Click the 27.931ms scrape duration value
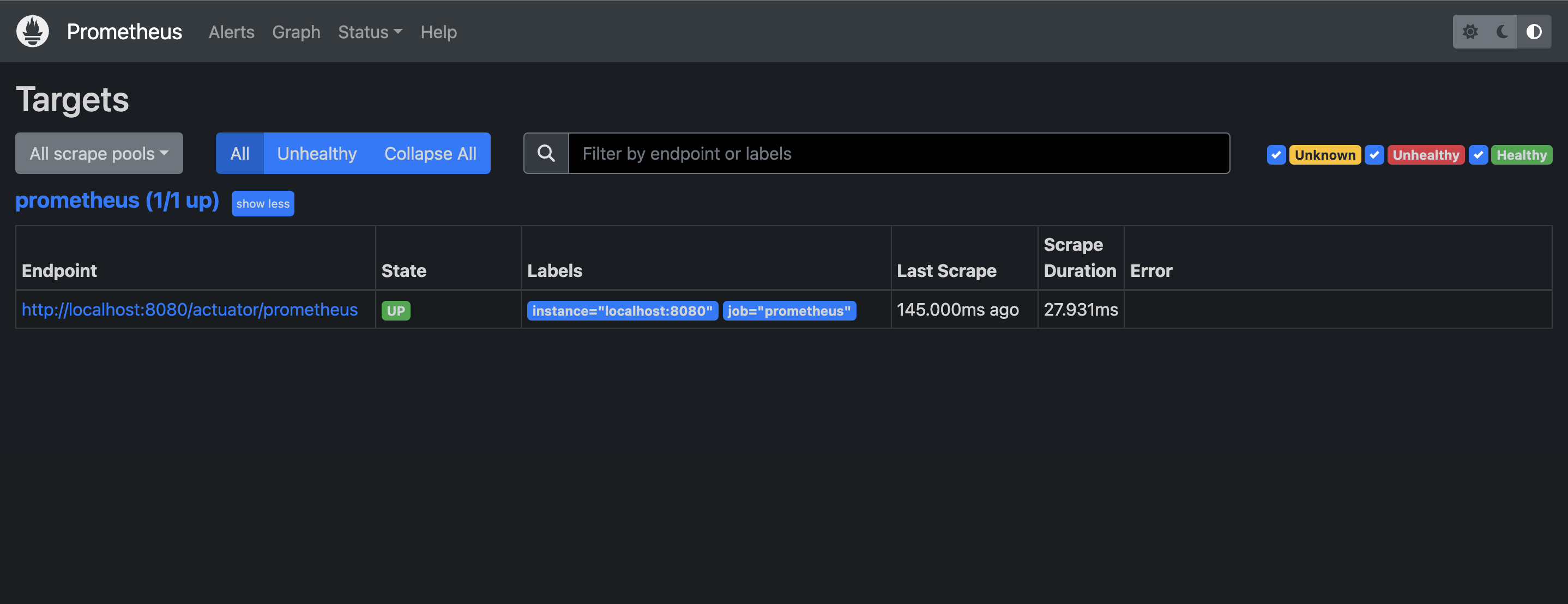The height and width of the screenshot is (604, 1568). coord(1081,309)
